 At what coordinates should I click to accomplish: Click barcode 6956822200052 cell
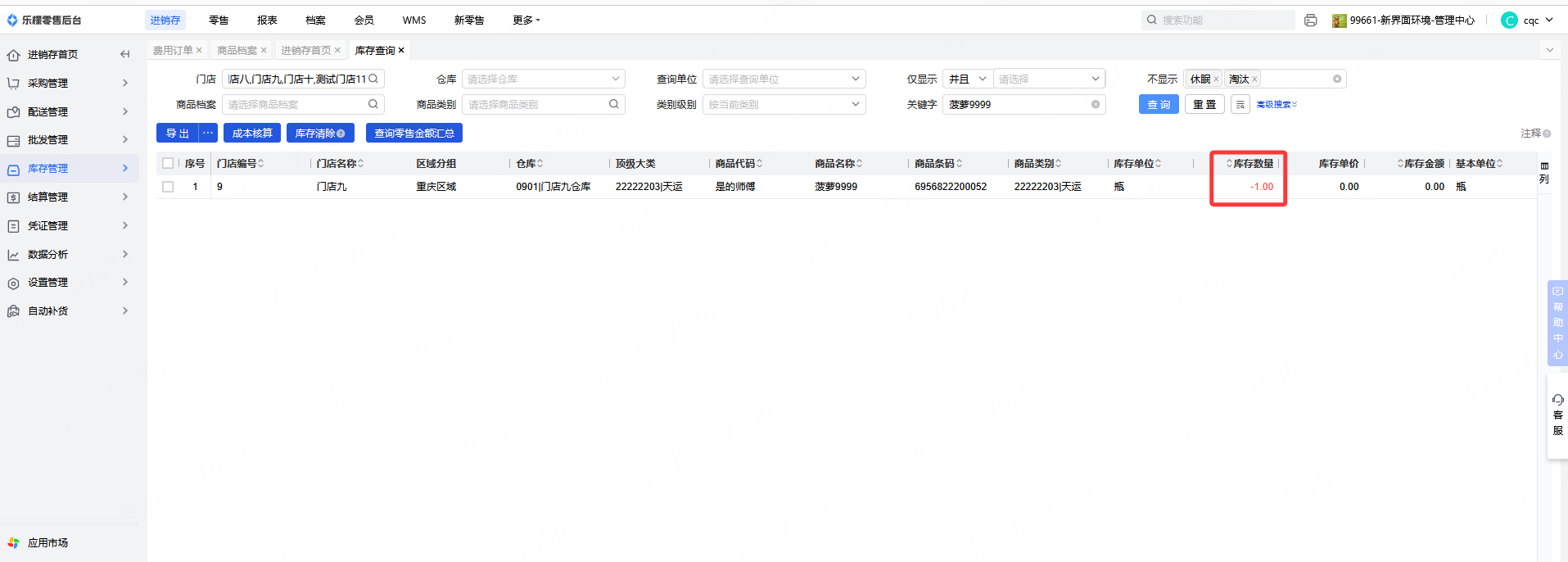point(951,187)
